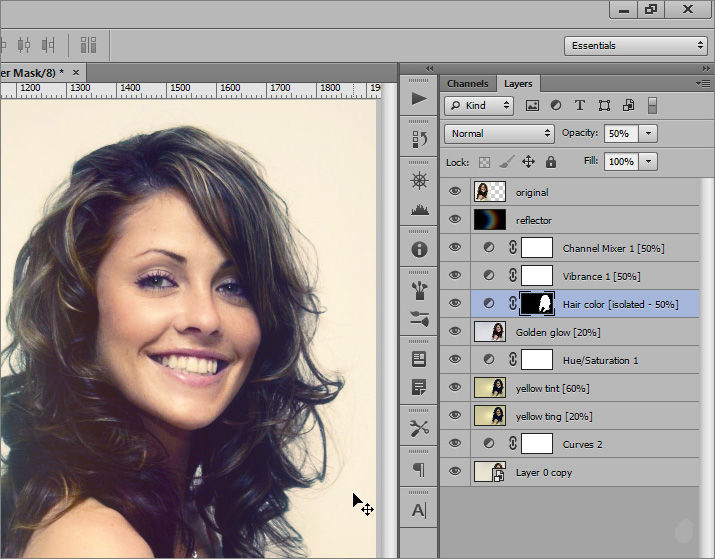The image size is (715, 559).
Task: Open the Tool Presets wrench icon
Action: click(419, 428)
